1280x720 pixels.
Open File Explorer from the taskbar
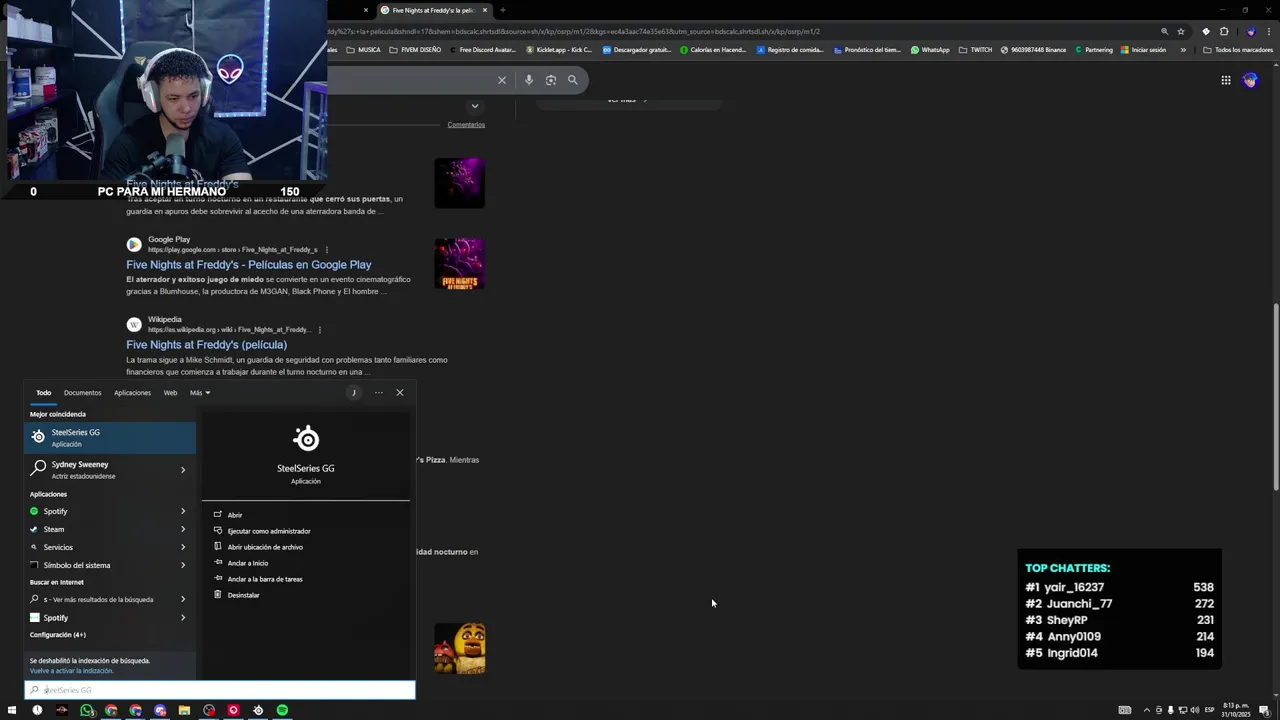[x=184, y=710]
